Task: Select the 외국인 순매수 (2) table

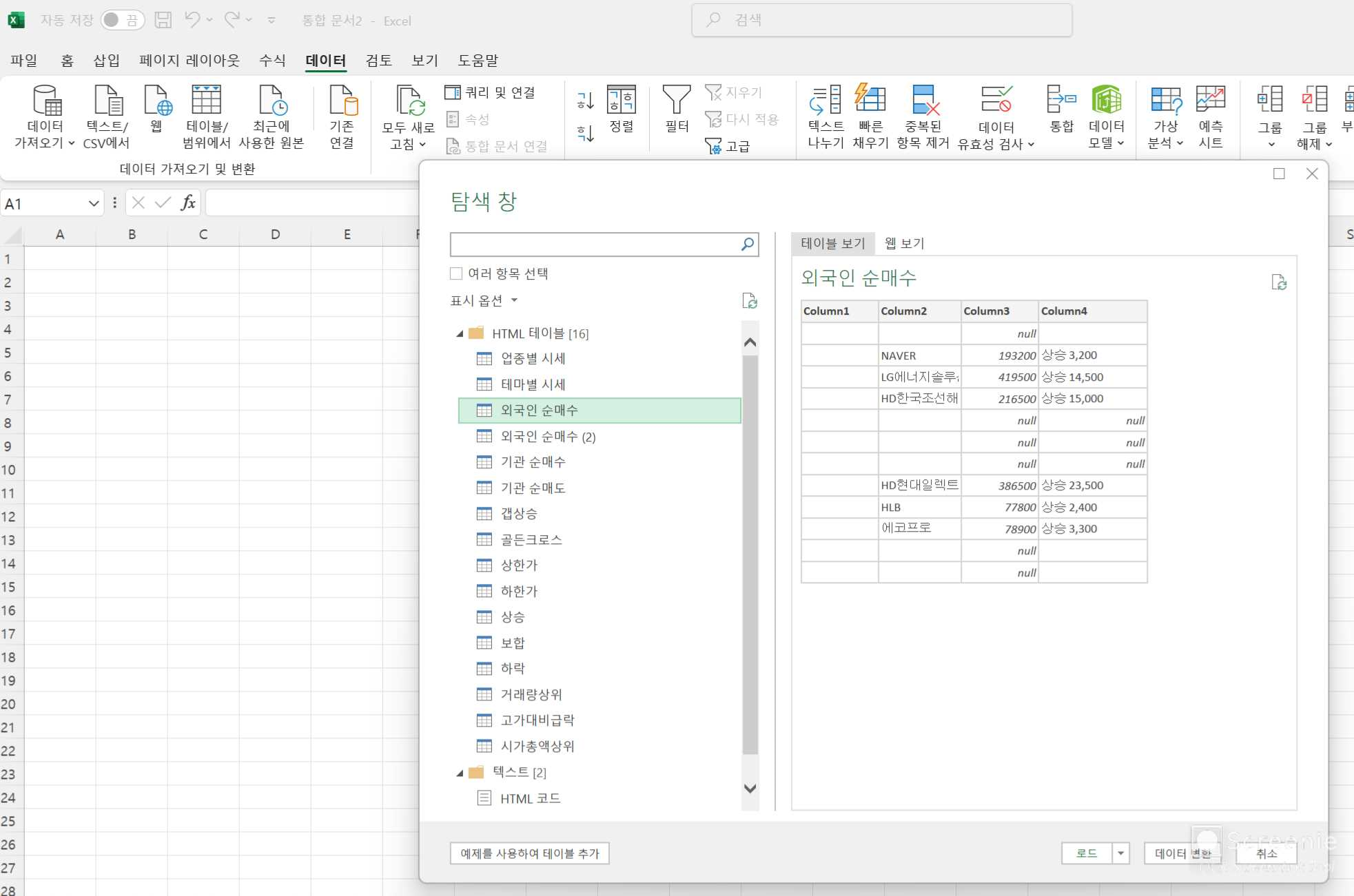Action: coord(599,436)
